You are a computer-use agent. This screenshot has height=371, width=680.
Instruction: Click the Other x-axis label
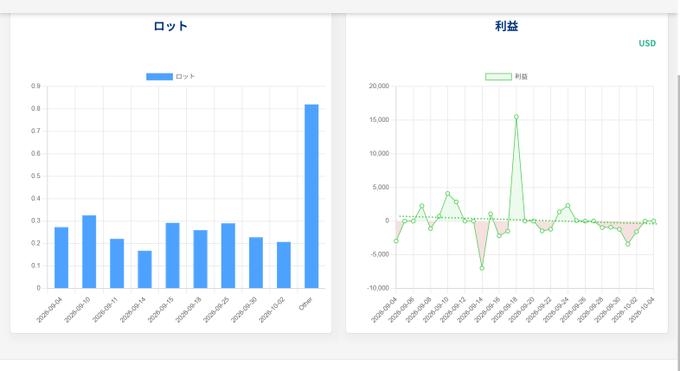(x=306, y=304)
